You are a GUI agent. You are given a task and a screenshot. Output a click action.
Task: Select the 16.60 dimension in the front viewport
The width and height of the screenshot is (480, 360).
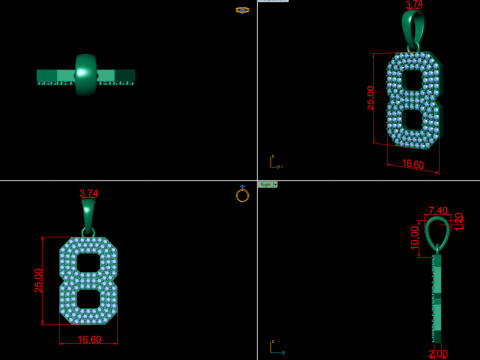tap(89, 340)
